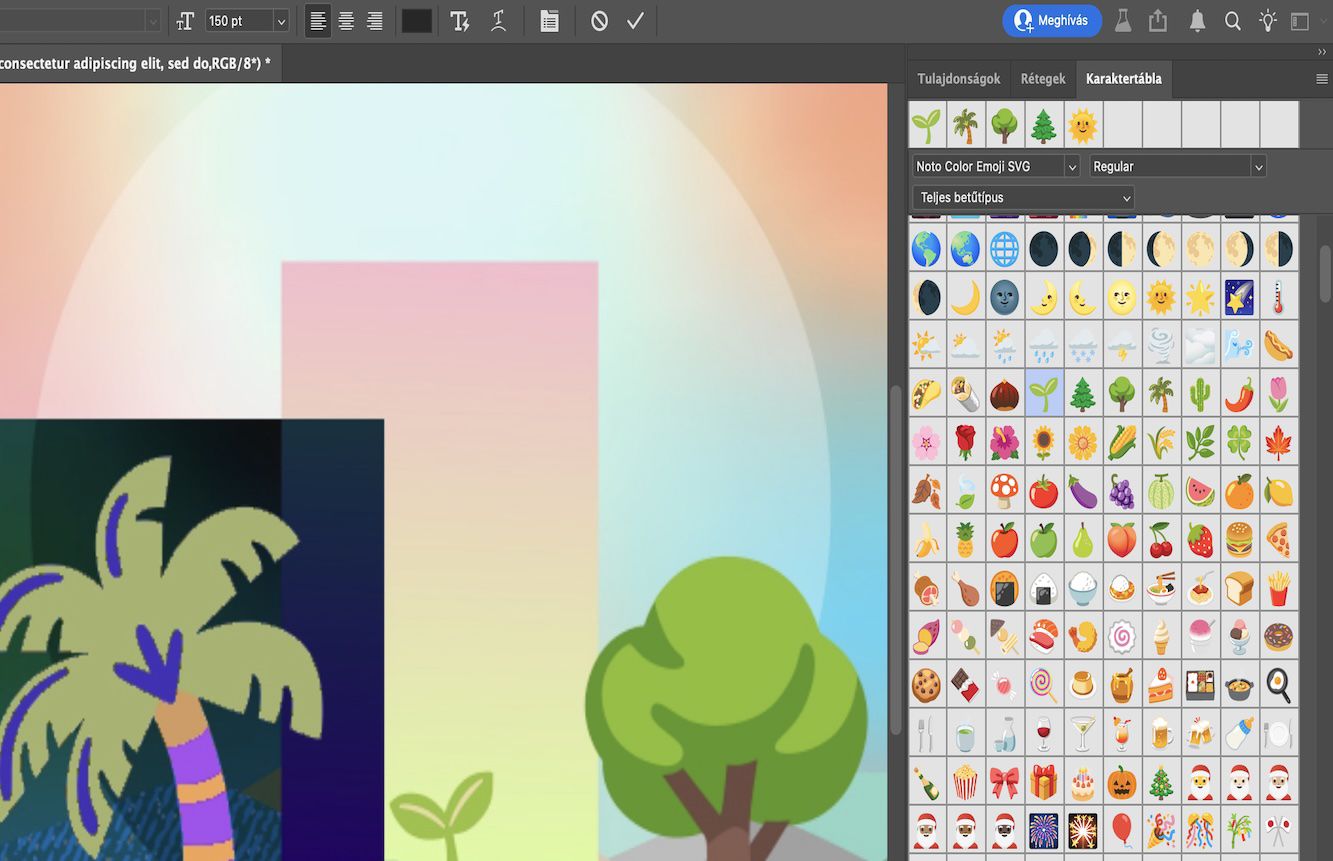The image size is (1333, 861).
Task: Insert the watermelon slice glyph
Action: (1200, 491)
